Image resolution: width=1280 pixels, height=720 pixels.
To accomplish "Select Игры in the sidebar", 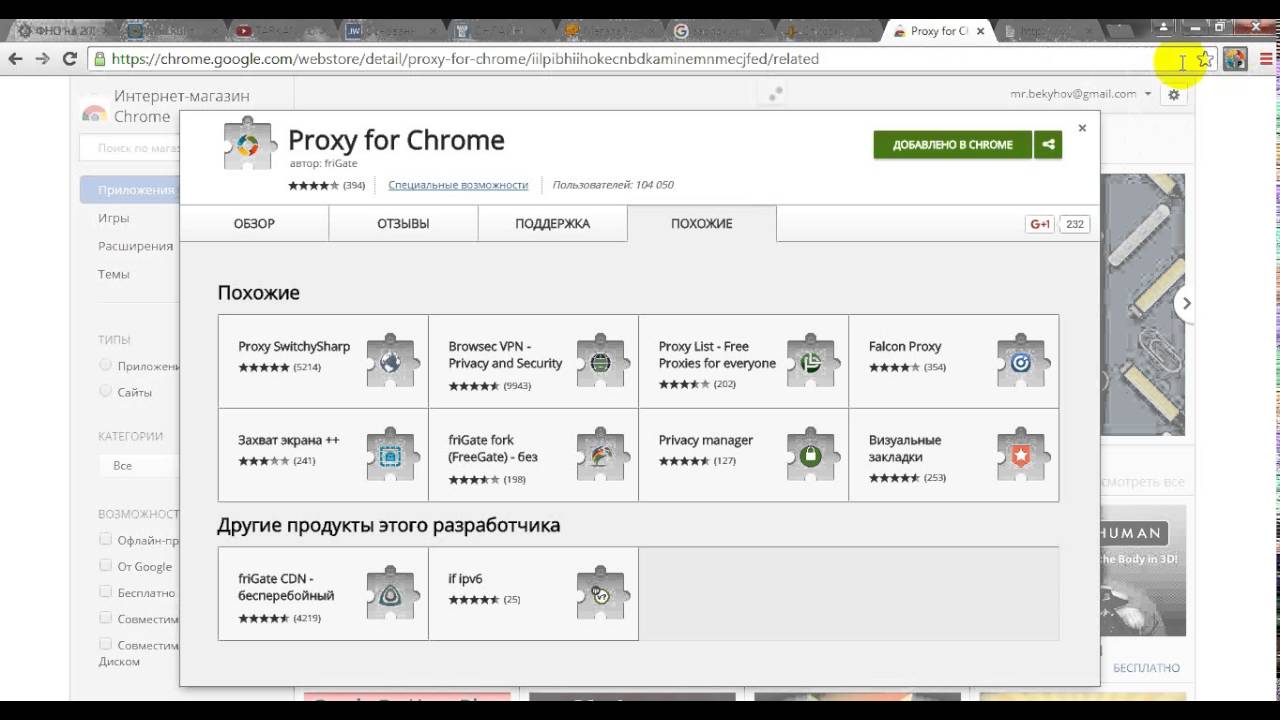I will [x=113, y=217].
